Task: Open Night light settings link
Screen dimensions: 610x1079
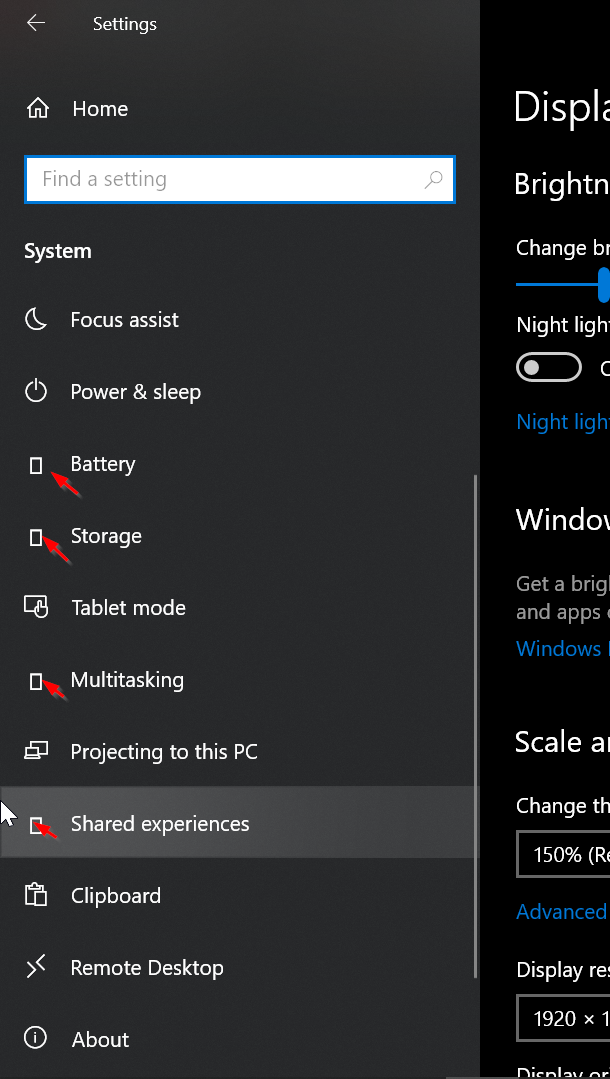Action: 562,422
